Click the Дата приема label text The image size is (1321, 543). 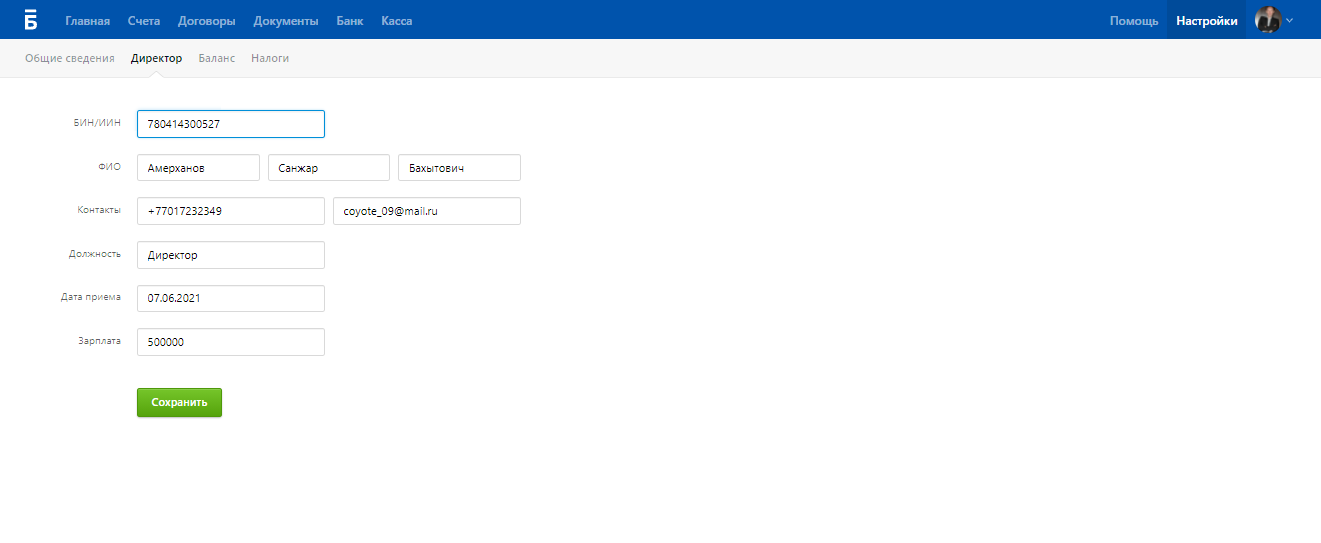(91, 297)
